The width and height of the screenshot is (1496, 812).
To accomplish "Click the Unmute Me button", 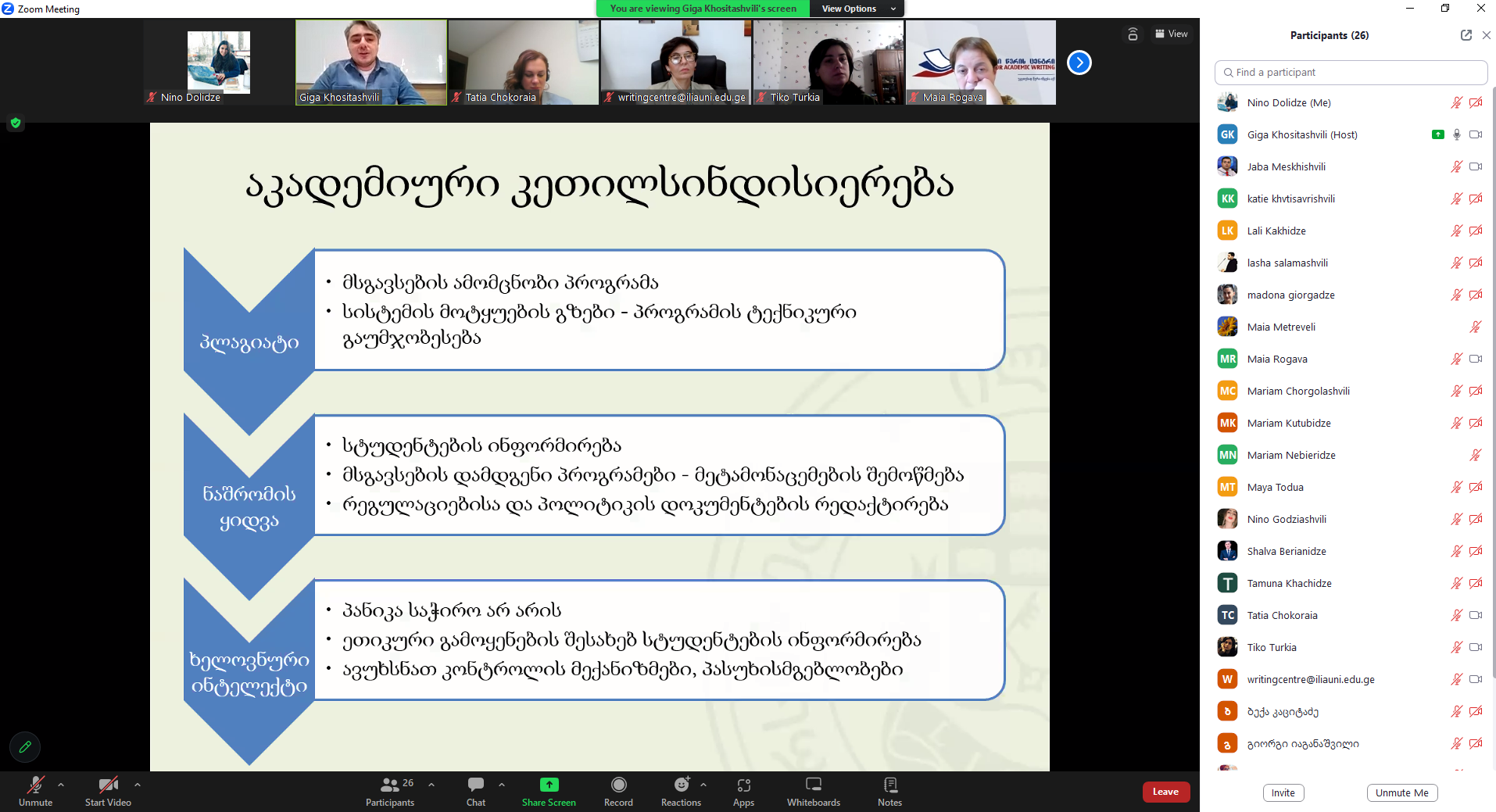I will coord(1402,792).
